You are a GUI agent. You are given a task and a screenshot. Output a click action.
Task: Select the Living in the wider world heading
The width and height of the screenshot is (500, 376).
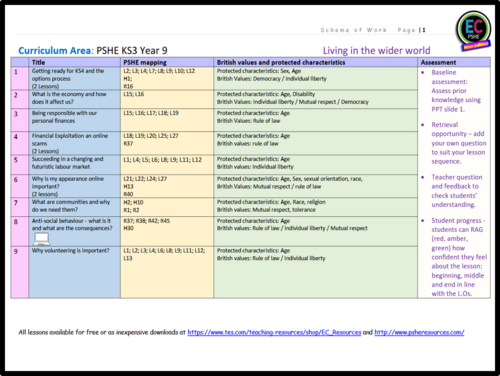(x=376, y=51)
